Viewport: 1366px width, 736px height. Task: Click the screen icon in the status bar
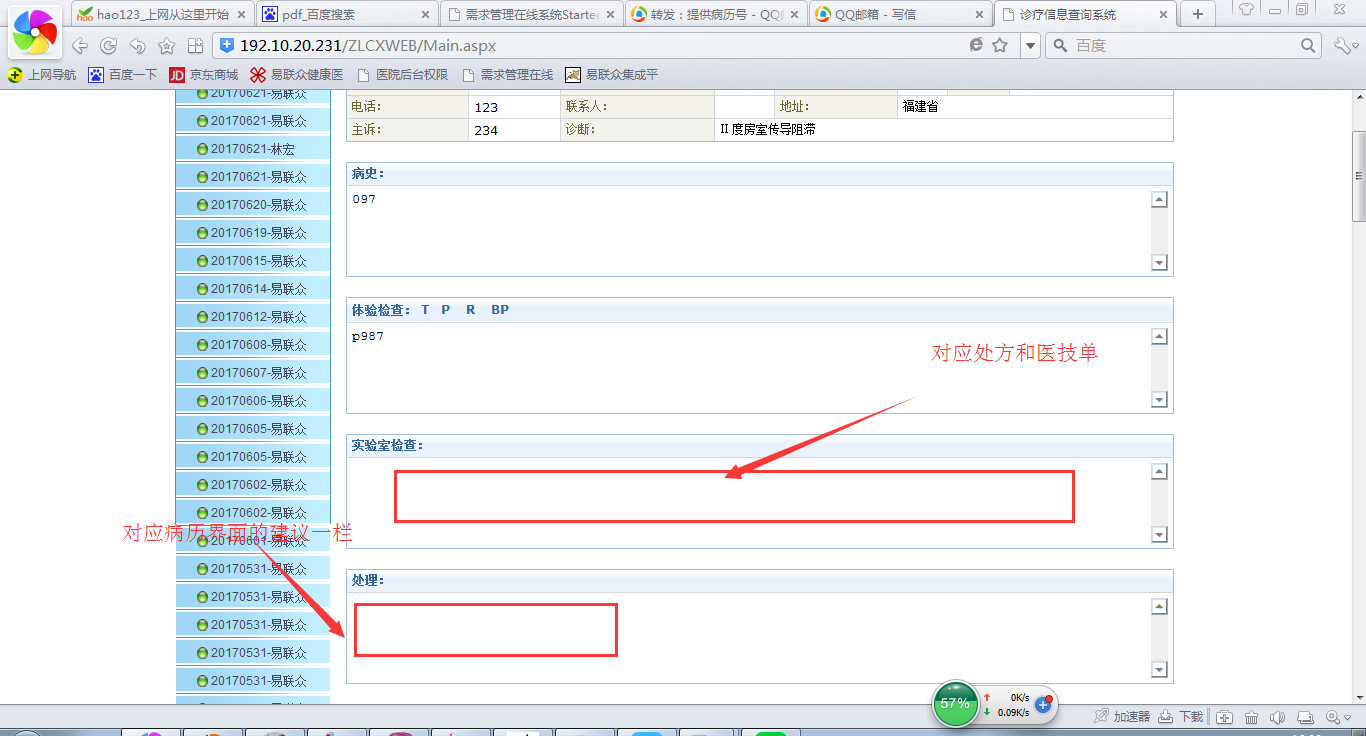(x=1305, y=717)
